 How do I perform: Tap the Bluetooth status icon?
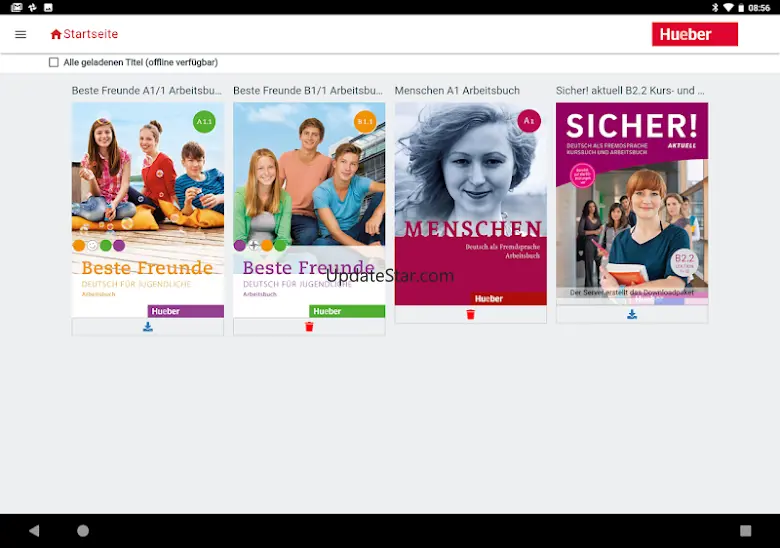coord(715,7)
